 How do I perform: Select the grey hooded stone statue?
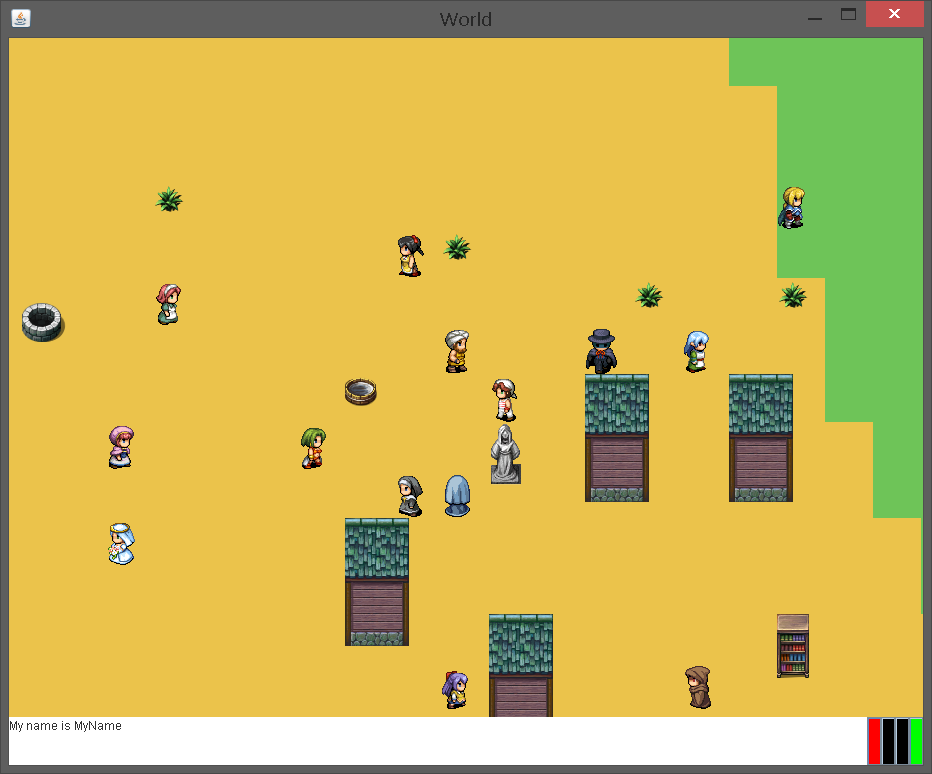pyautogui.click(x=505, y=454)
